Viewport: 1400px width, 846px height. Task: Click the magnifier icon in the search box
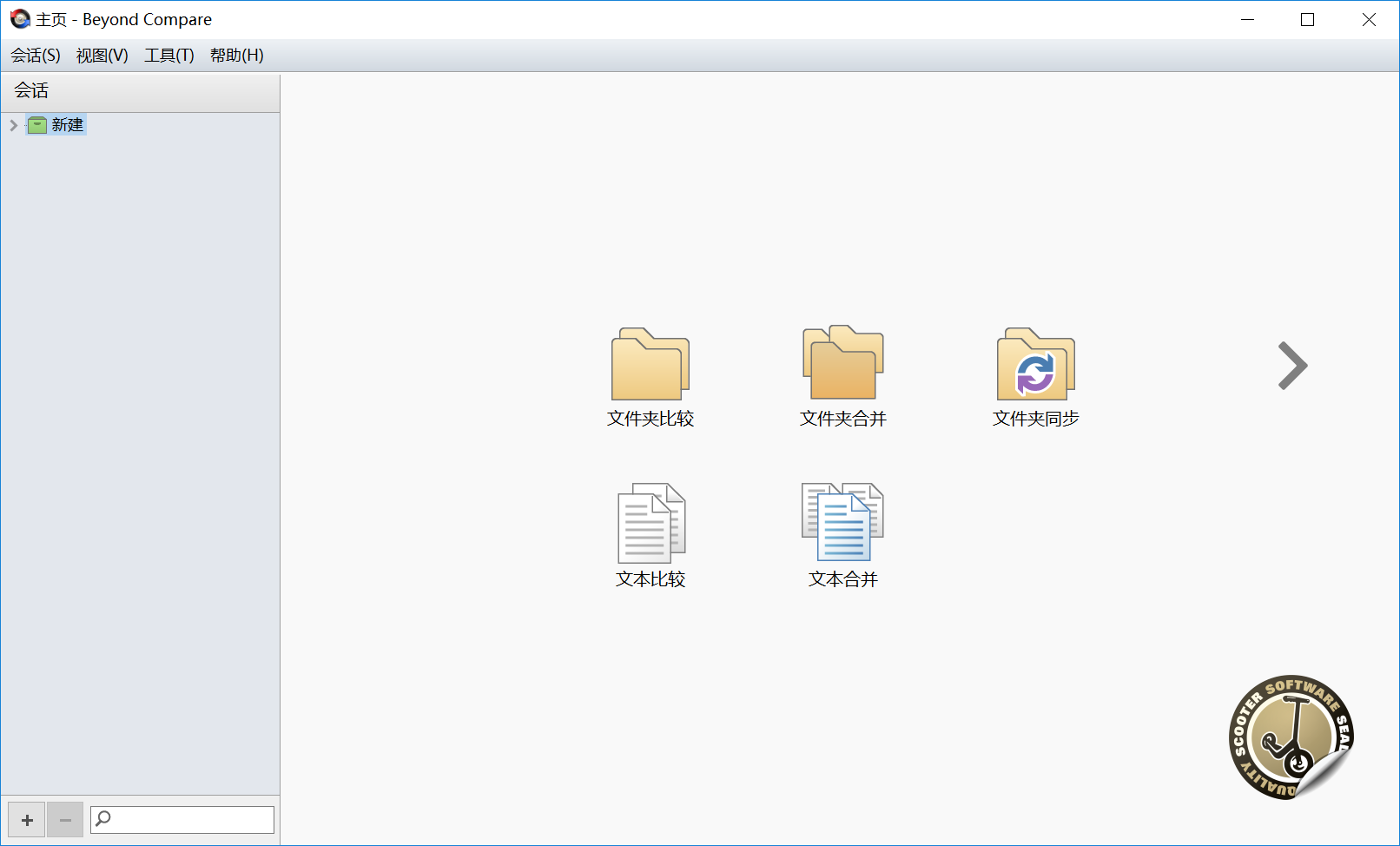[x=103, y=818]
